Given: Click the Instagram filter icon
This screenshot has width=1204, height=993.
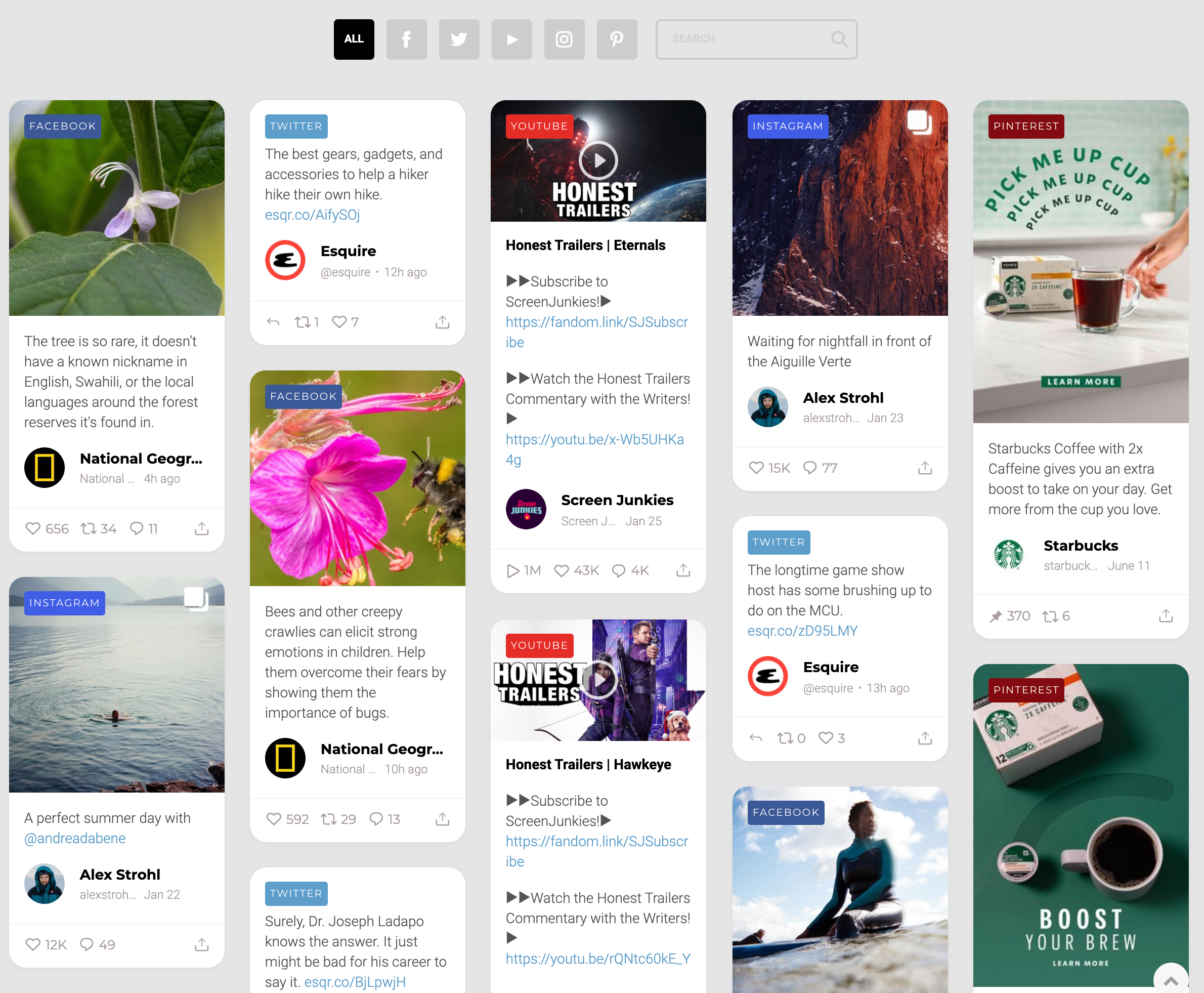Looking at the screenshot, I should [x=564, y=39].
